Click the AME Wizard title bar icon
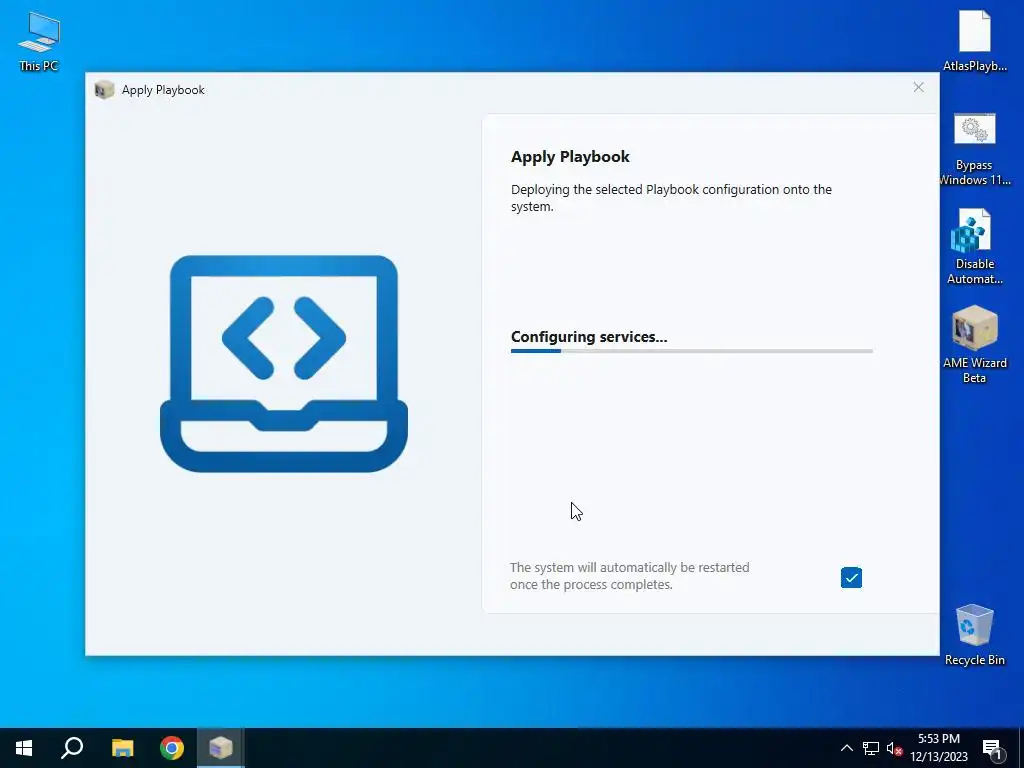Image resolution: width=1024 pixels, height=768 pixels. [104, 90]
